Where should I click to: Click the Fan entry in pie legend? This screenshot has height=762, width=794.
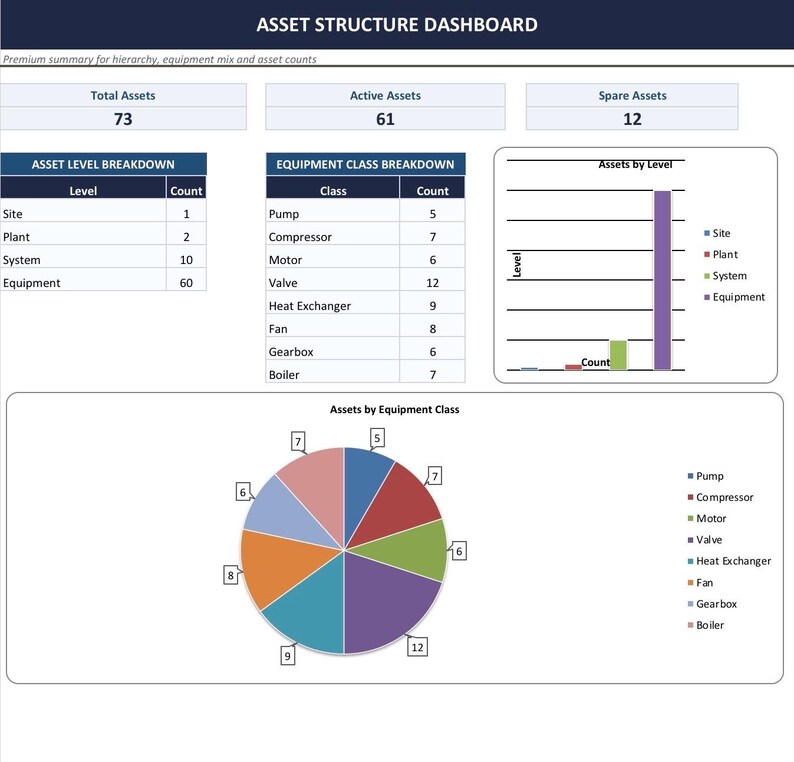[700, 583]
